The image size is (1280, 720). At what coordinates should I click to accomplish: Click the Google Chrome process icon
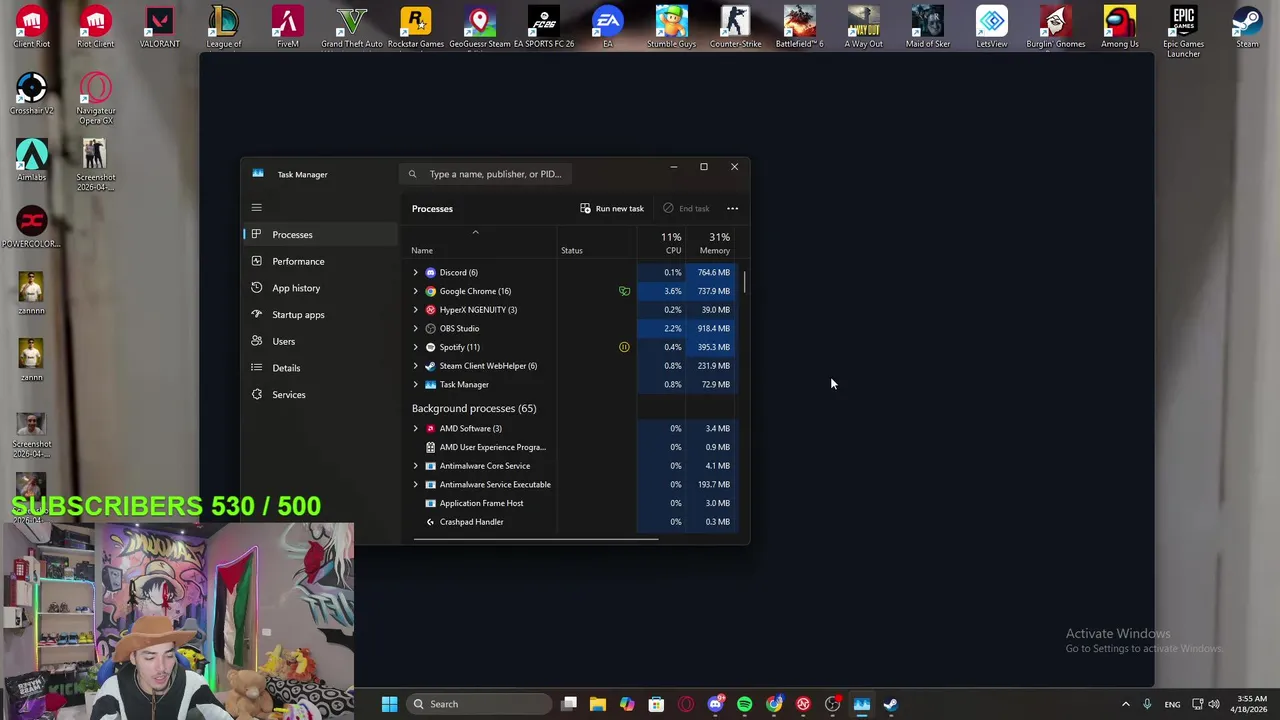431,291
